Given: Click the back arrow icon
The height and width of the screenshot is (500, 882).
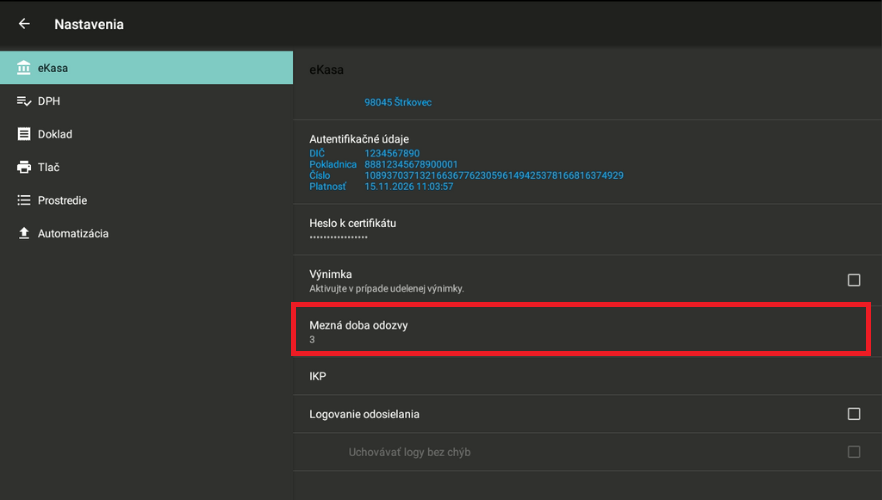Looking at the screenshot, I should (24, 24).
